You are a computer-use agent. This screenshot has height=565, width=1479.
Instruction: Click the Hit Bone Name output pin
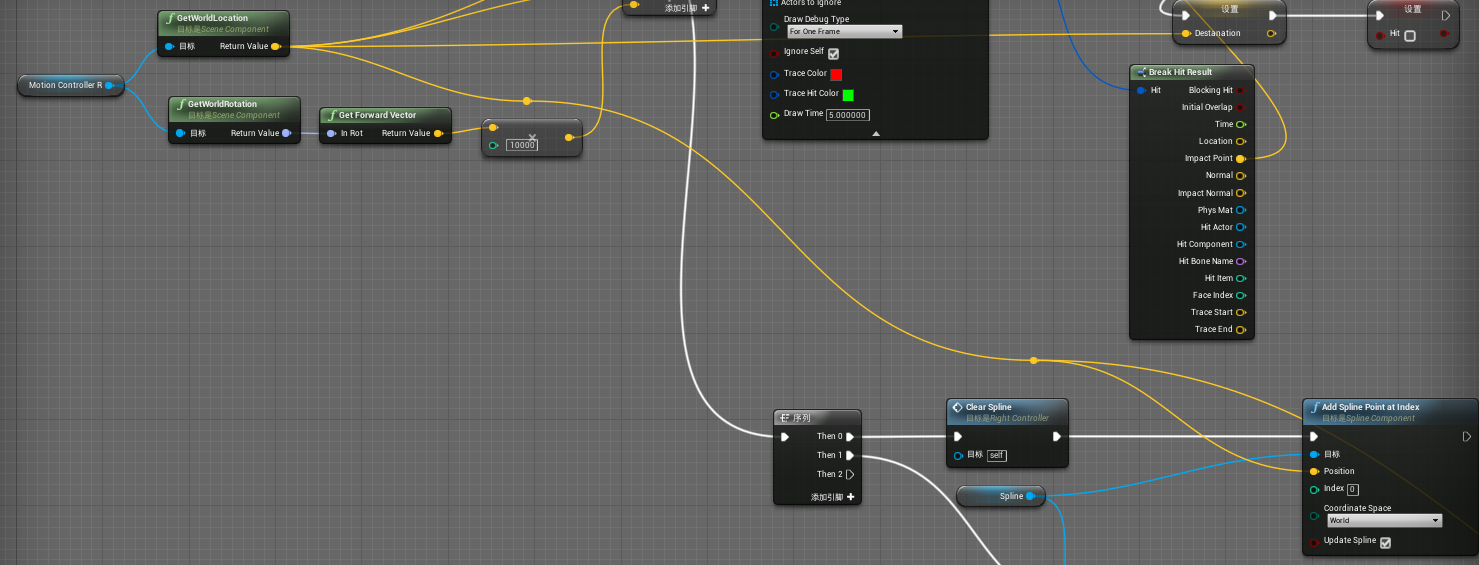coord(1241,261)
